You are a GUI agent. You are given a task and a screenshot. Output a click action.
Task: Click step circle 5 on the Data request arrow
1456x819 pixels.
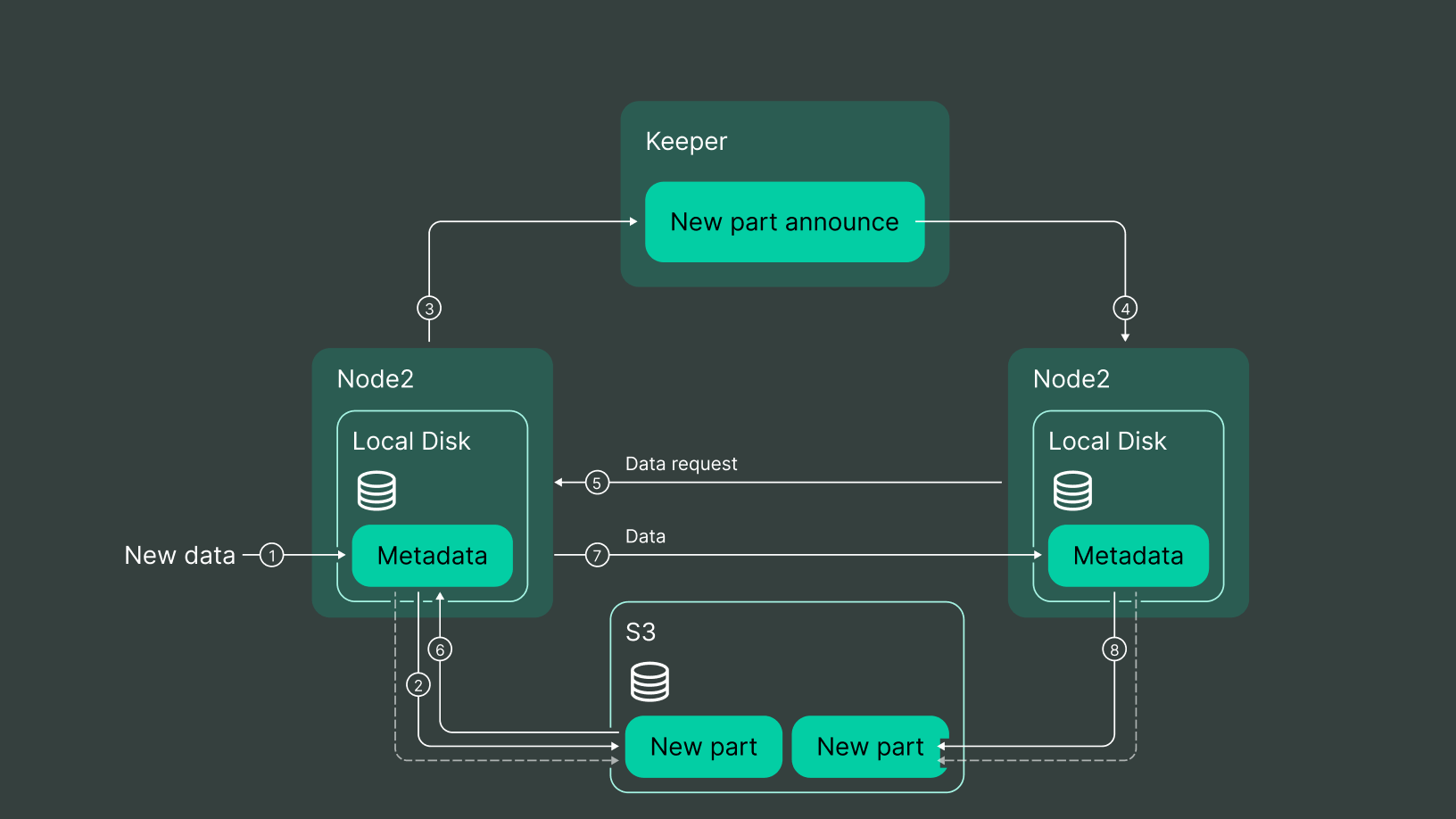click(596, 482)
